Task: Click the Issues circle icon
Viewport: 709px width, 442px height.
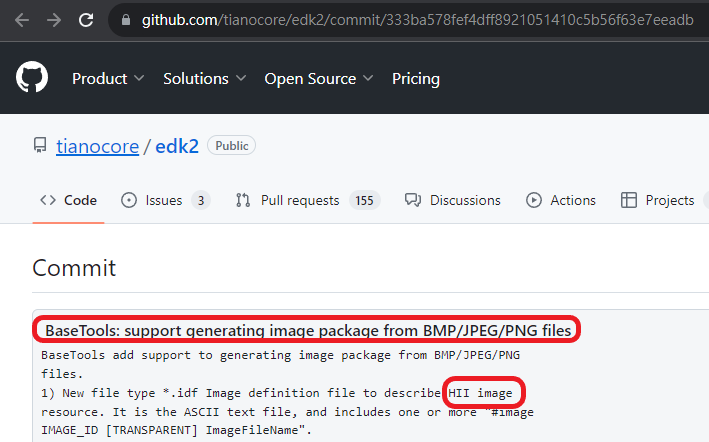Action: click(129, 200)
